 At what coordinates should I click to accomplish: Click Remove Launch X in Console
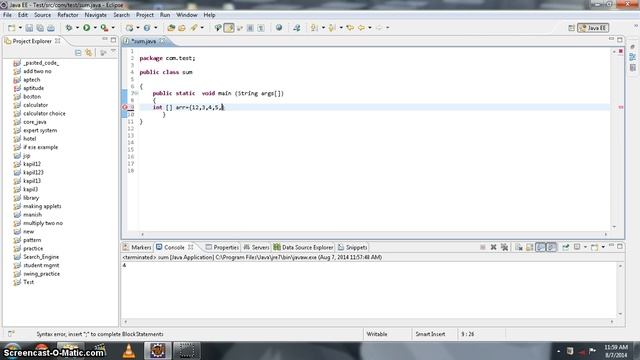point(493,247)
